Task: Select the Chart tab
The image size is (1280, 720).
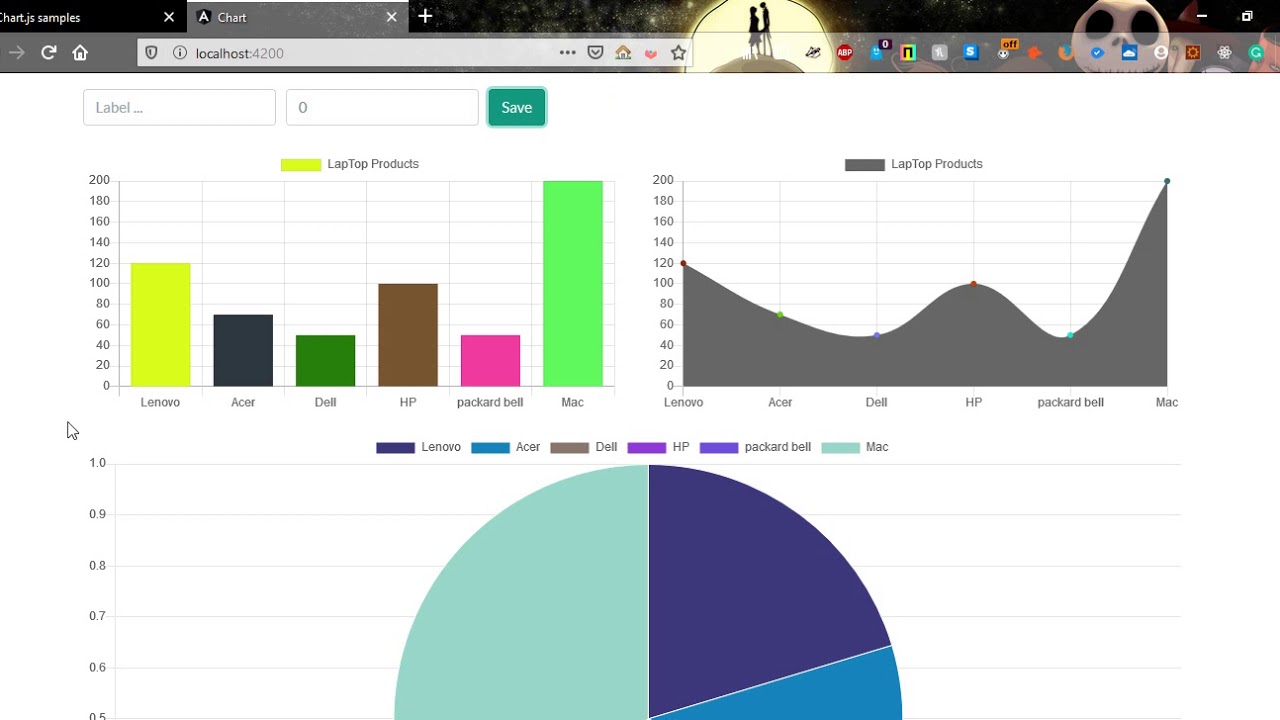Action: [296, 17]
